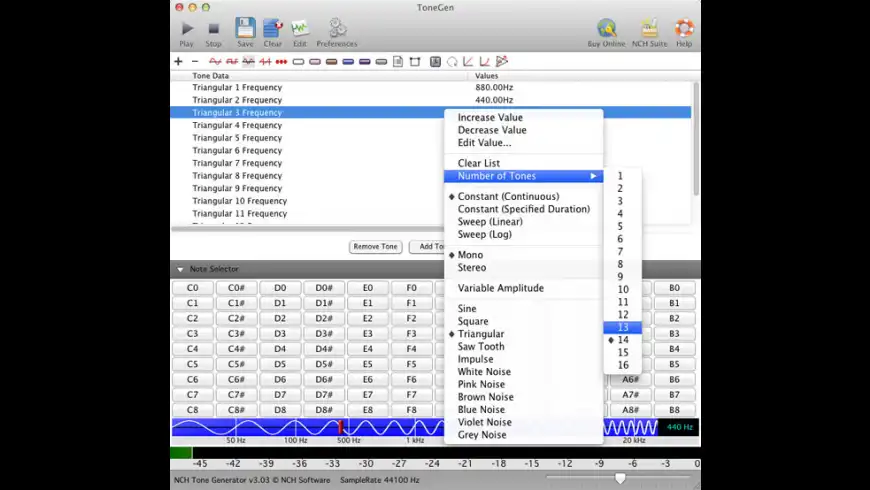Open the Help lifebuoy icon
Screen dimensions: 870x490
[x=684, y=29]
